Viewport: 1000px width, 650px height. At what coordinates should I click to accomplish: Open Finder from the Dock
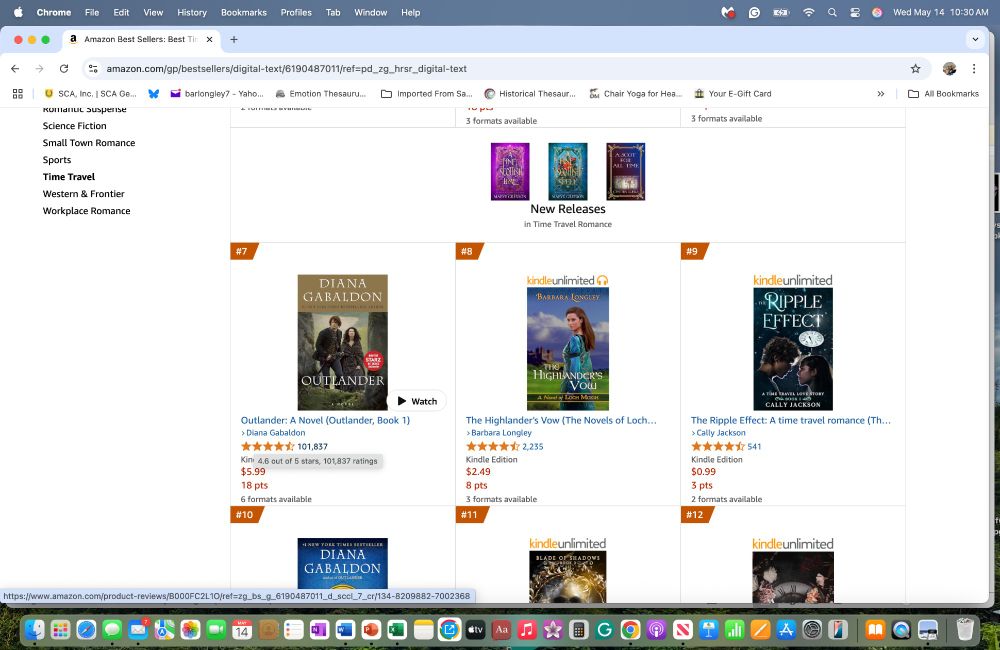coord(34,630)
